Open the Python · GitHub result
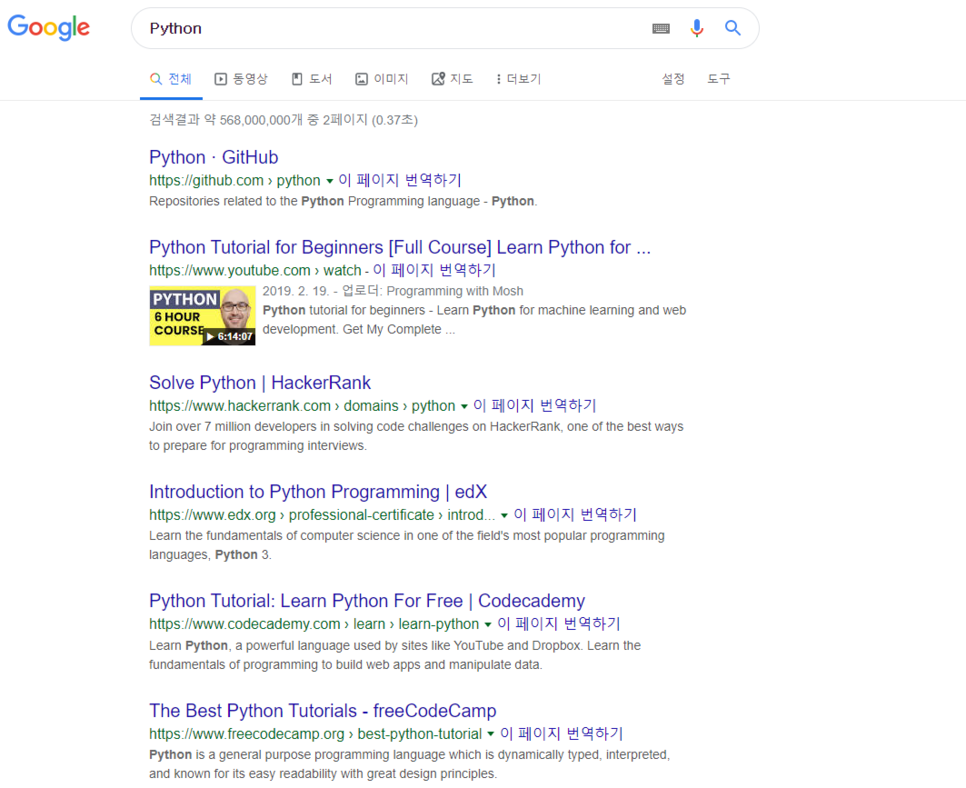The height and width of the screenshot is (788, 966). [x=214, y=157]
